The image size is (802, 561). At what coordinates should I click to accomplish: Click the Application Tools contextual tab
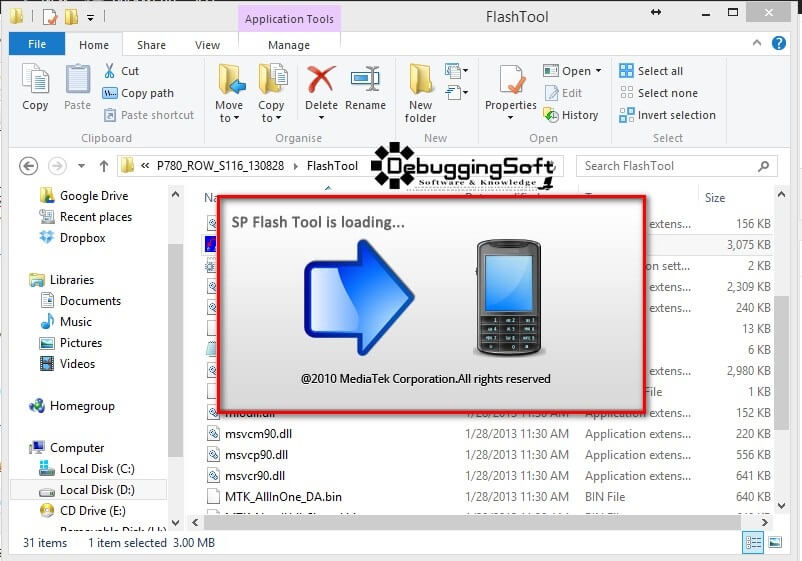[x=289, y=19]
